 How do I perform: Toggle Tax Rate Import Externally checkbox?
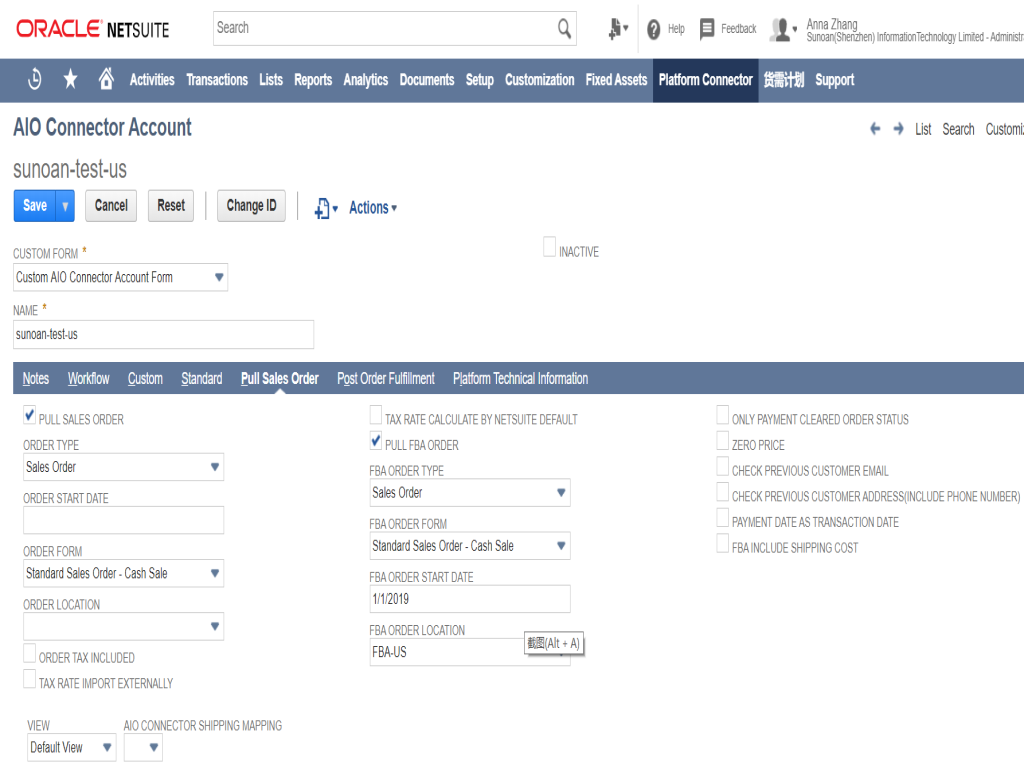click(x=29, y=679)
